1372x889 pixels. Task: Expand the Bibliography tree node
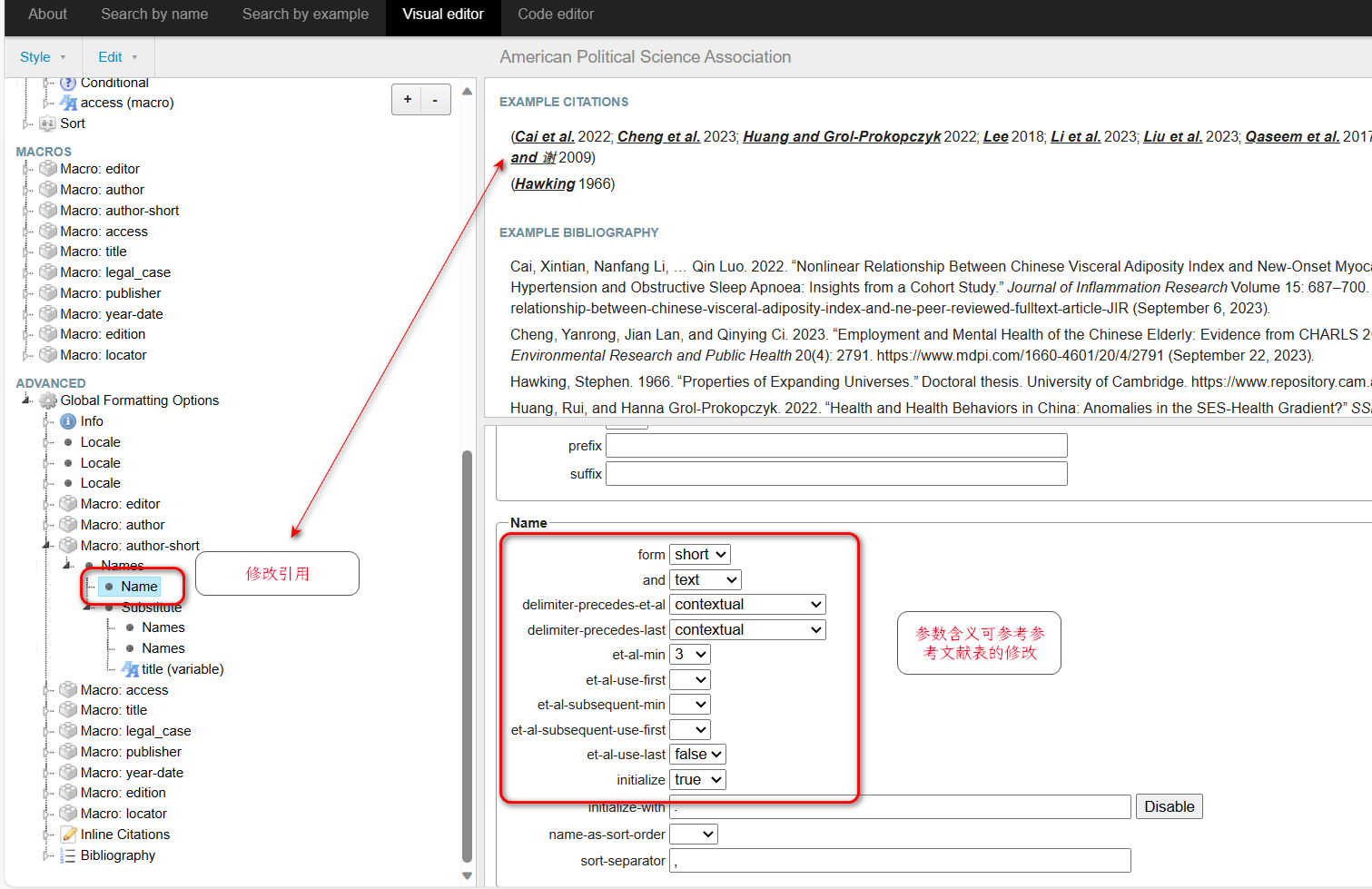point(46,855)
